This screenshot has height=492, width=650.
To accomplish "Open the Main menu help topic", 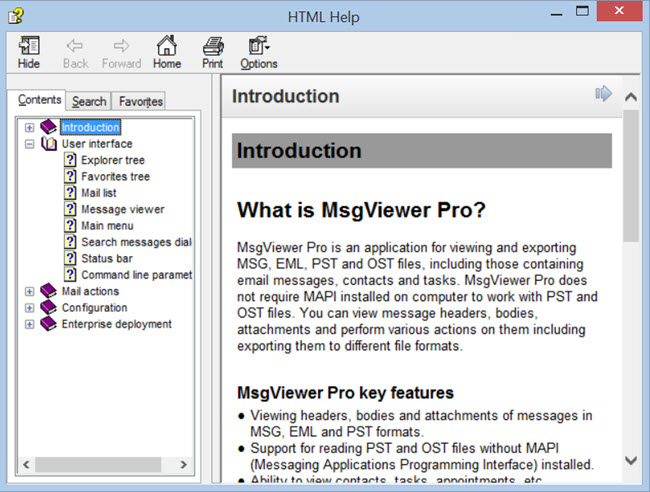I will 107,225.
